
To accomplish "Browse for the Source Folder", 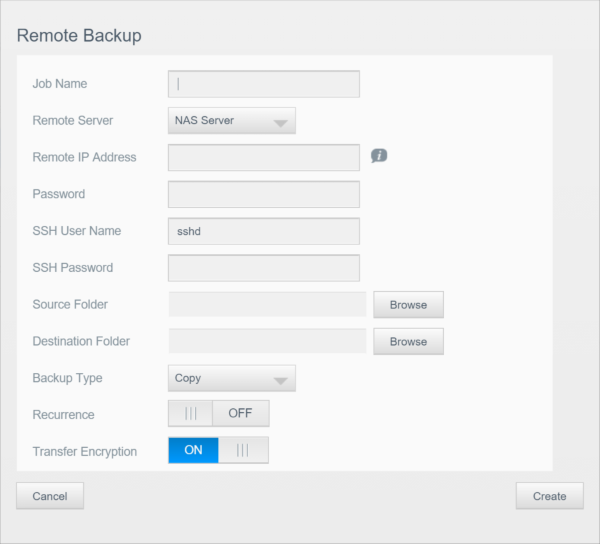I will tap(408, 305).
